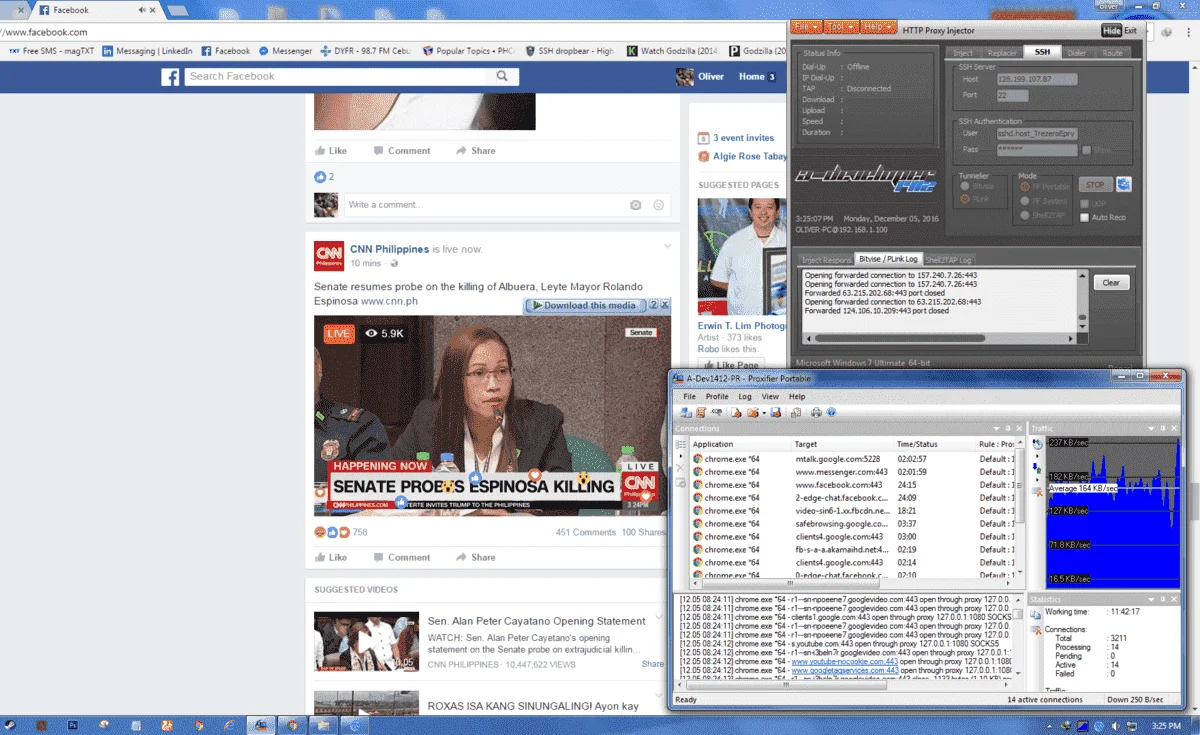Close the Download this media overlay
This screenshot has height=735, width=1200.
pyautogui.click(x=665, y=305)
